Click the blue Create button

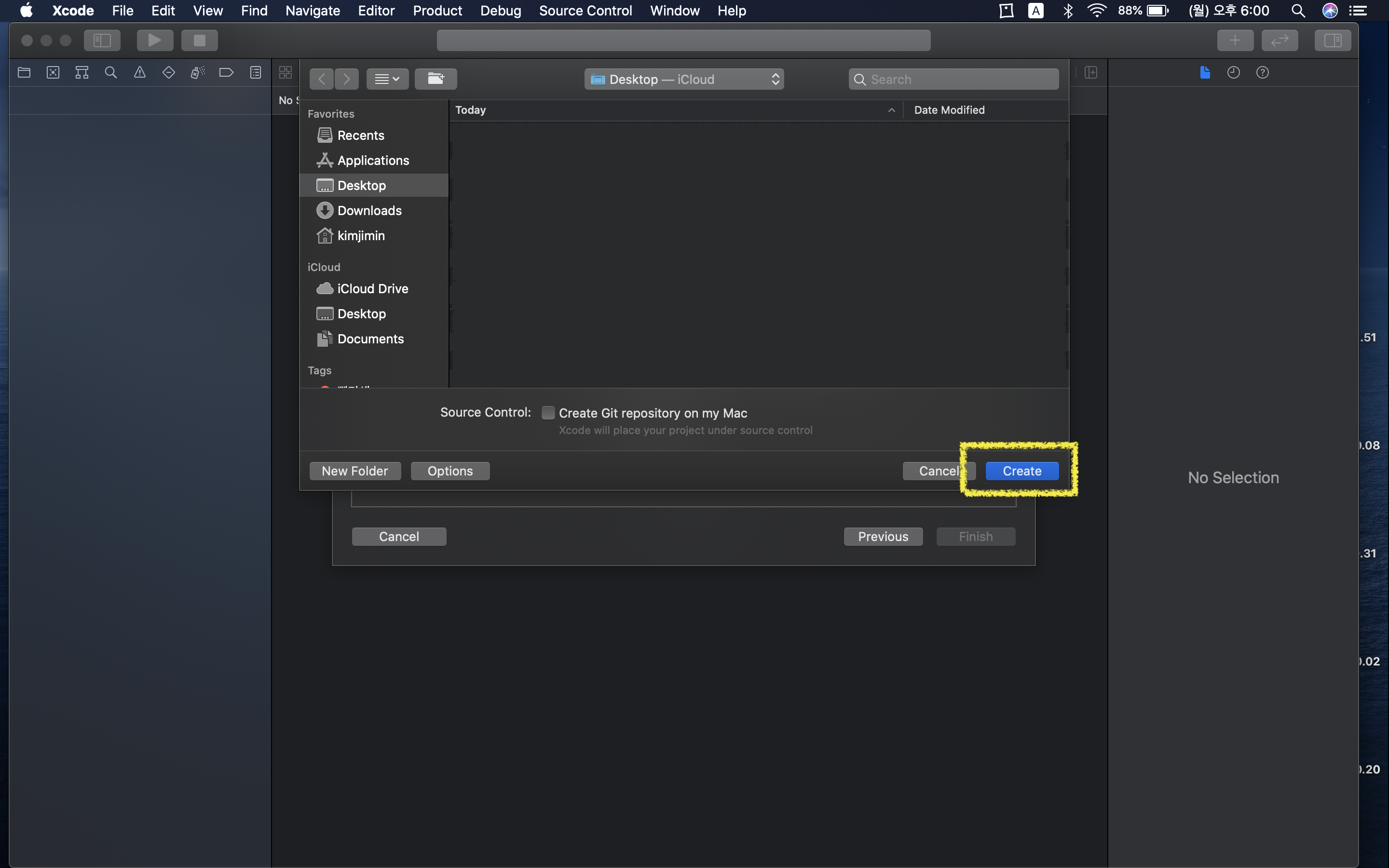(1021, 471)
